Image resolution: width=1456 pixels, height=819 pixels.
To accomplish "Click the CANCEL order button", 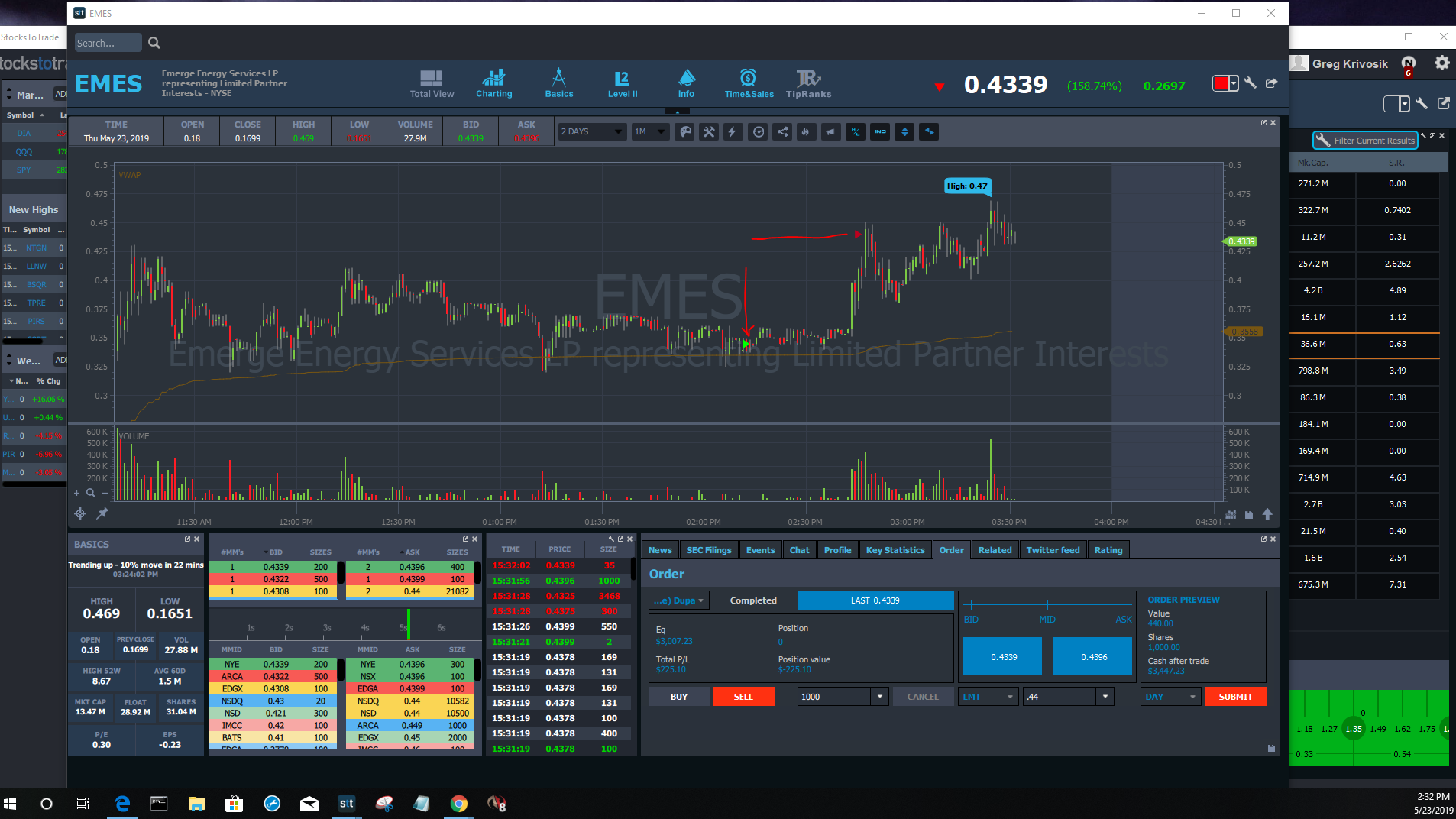I will point(923,697).
